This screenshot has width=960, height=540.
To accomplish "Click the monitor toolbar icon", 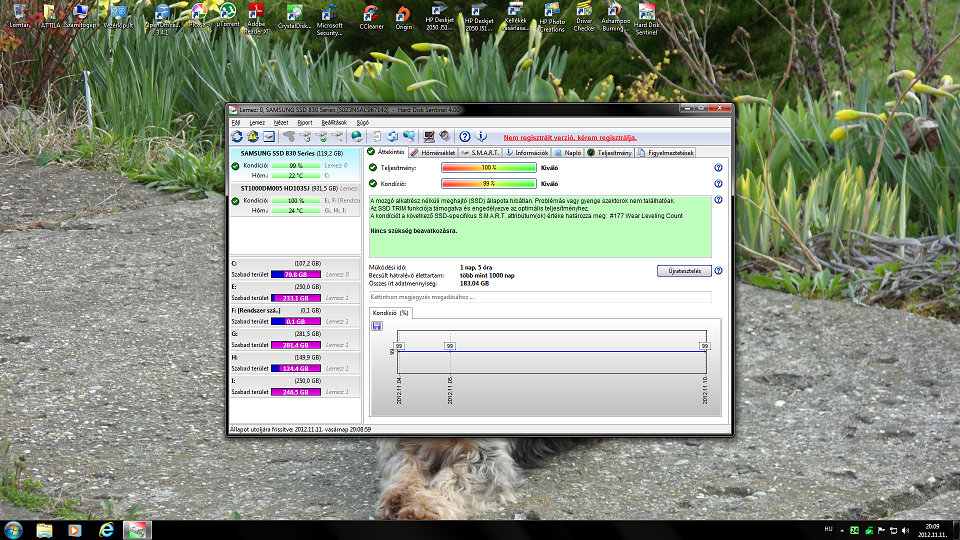I will tap(429, 137).
